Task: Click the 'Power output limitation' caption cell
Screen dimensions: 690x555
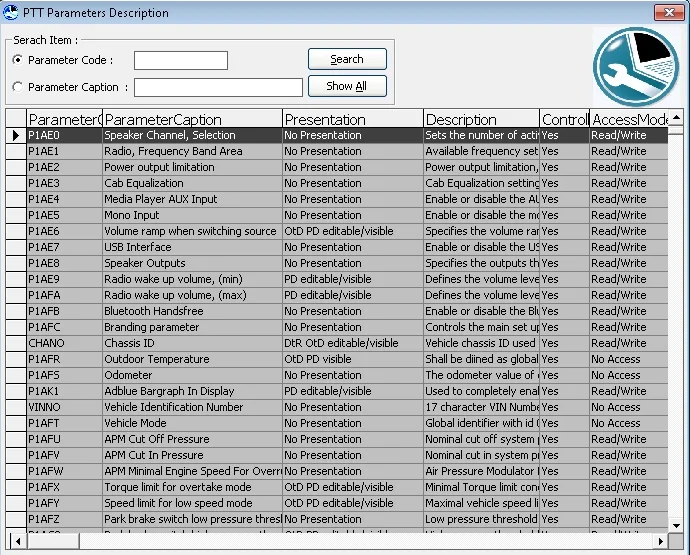Action: [192, 167]
